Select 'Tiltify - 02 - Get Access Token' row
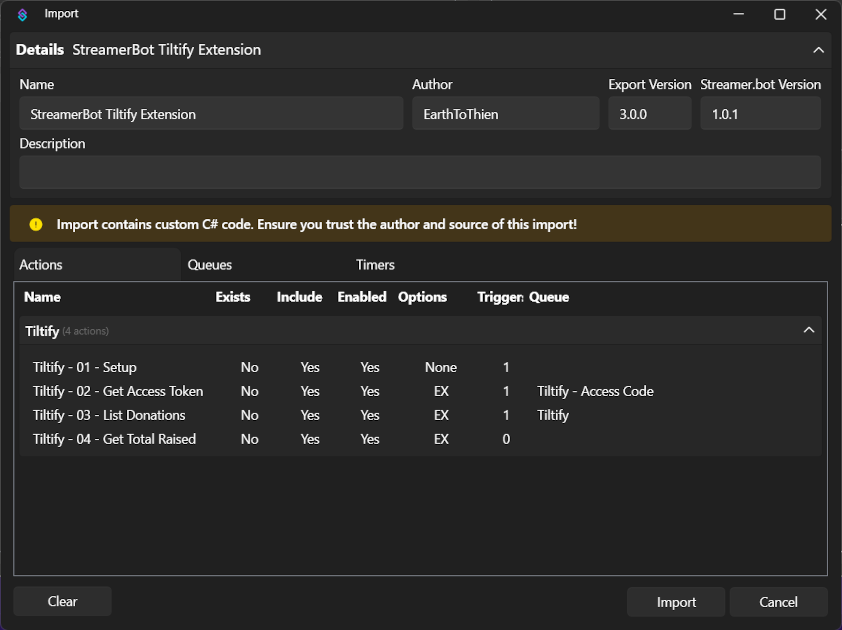 pyautogui.click(x=420, y=392)
